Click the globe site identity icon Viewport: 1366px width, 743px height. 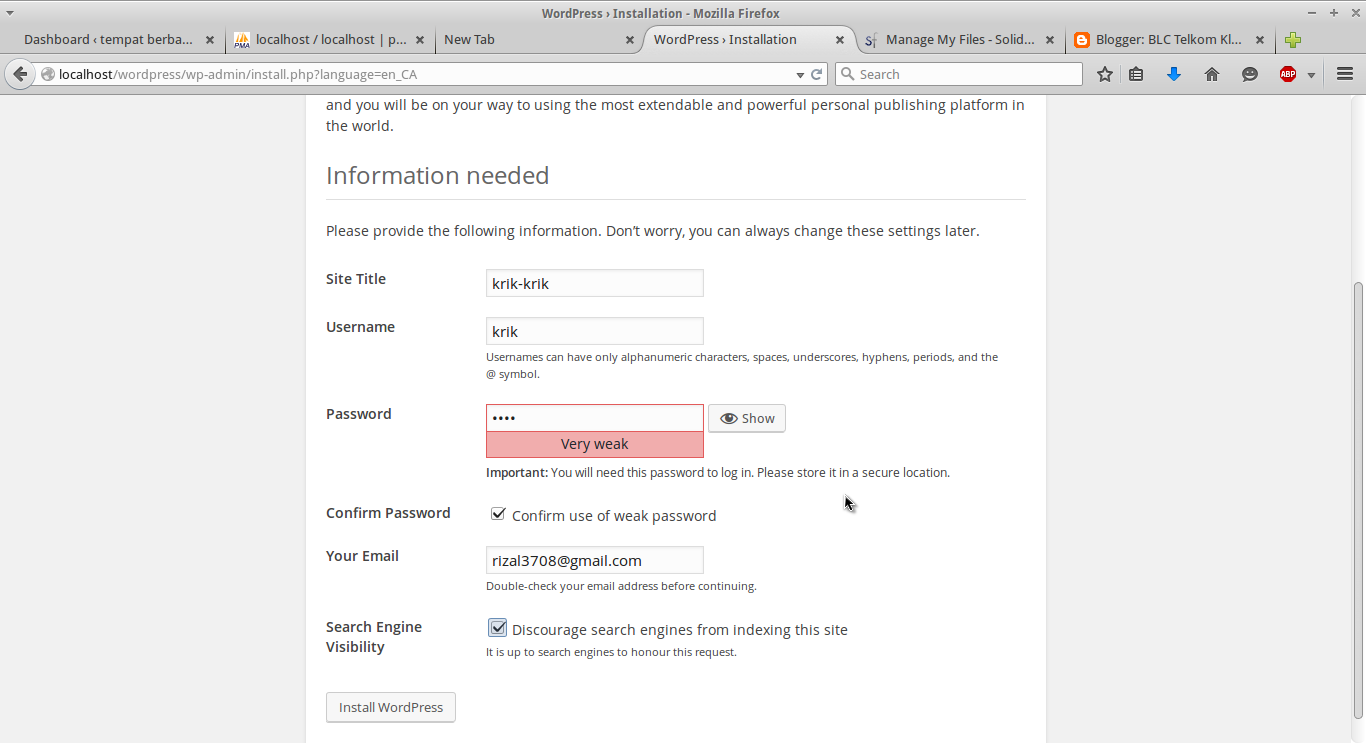click(x=47, y=74)
